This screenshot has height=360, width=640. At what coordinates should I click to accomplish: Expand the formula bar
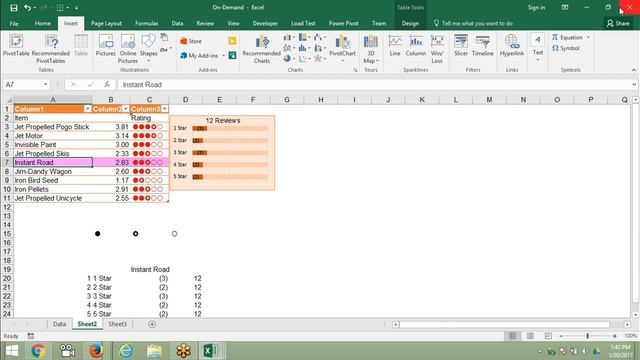coord(634,84)
